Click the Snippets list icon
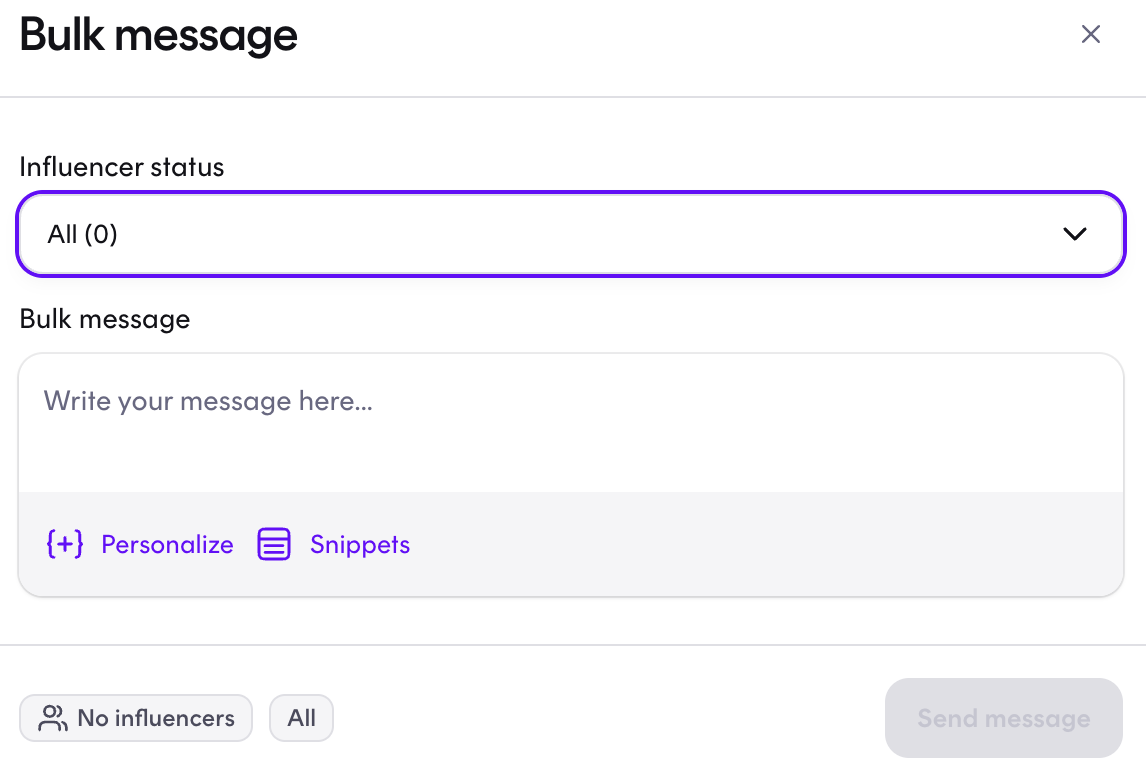This screenshot has height=770, width=1146. (x=274, y=544)
